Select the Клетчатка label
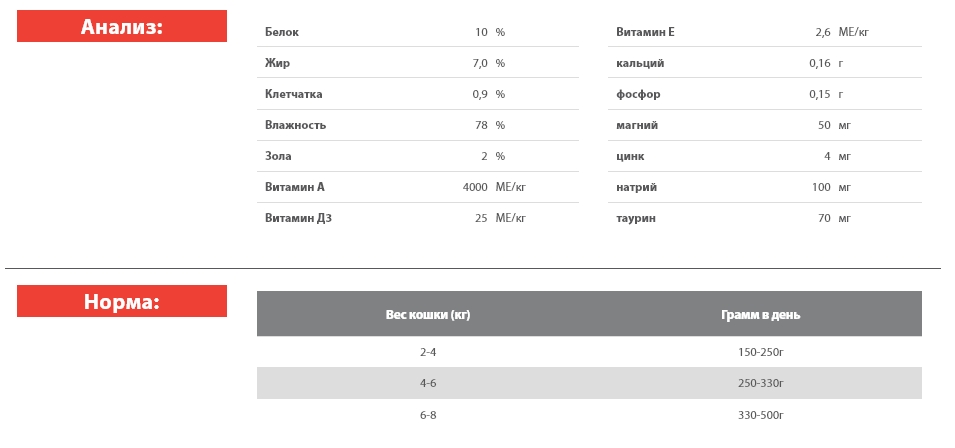This screenshot has height=448, width=955. pyautogui.click(x=293, y=94)
